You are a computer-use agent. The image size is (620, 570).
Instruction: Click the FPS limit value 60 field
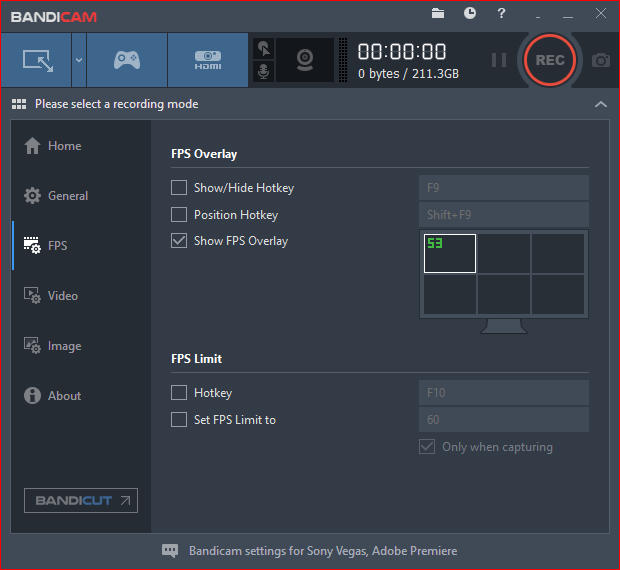(x=504, y=420)
